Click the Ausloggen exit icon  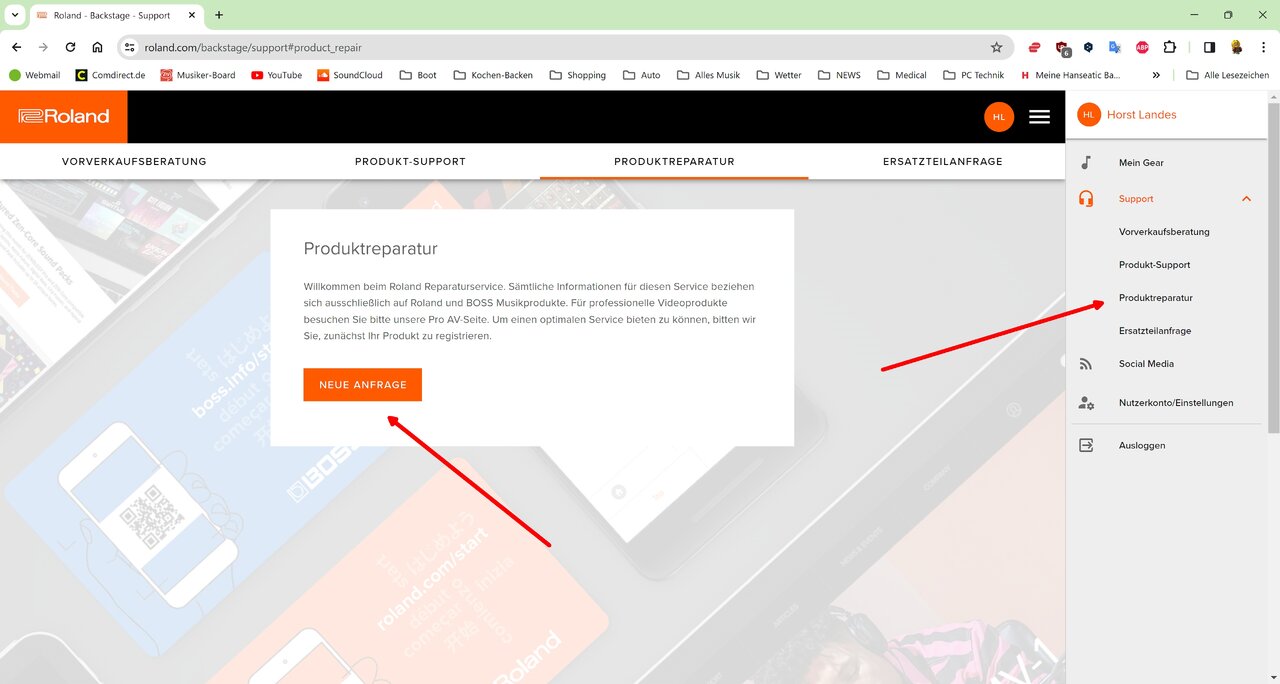pos(1086,445)
